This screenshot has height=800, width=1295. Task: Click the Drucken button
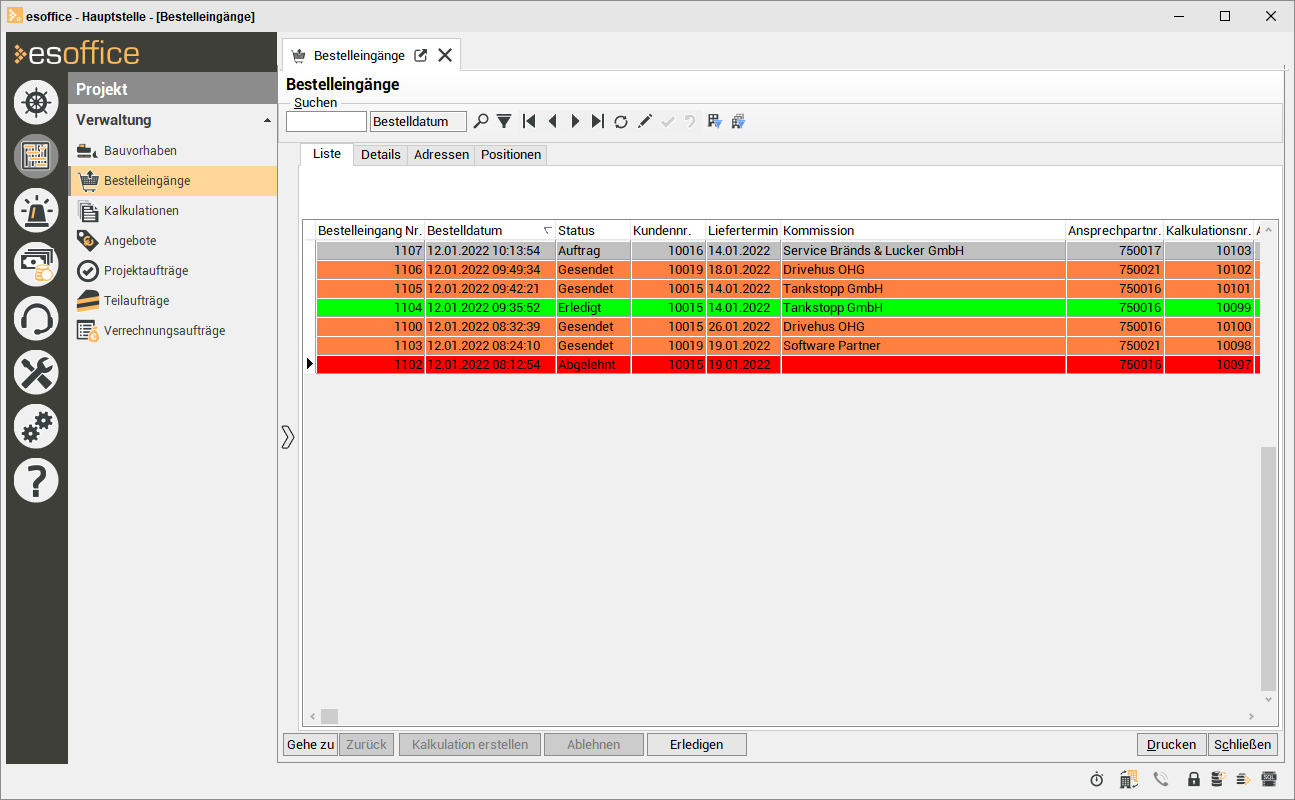tap(1171, 745)
